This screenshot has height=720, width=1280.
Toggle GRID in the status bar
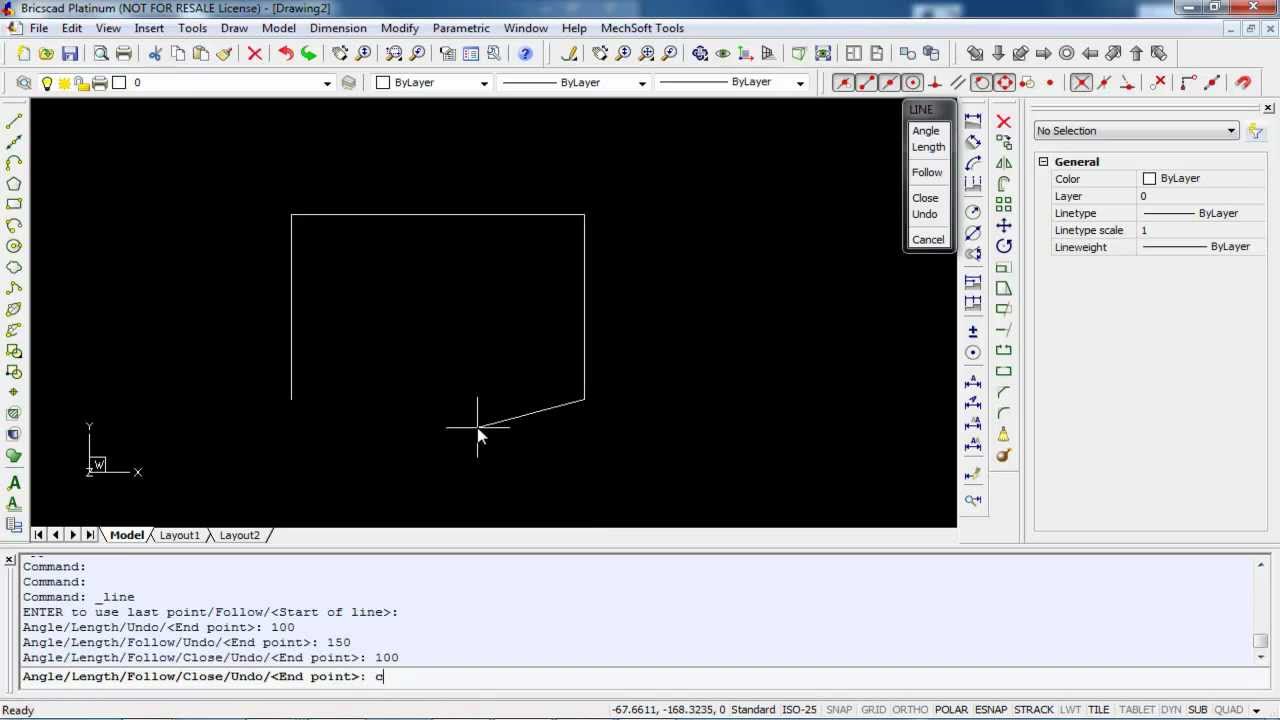click(874, 710)
